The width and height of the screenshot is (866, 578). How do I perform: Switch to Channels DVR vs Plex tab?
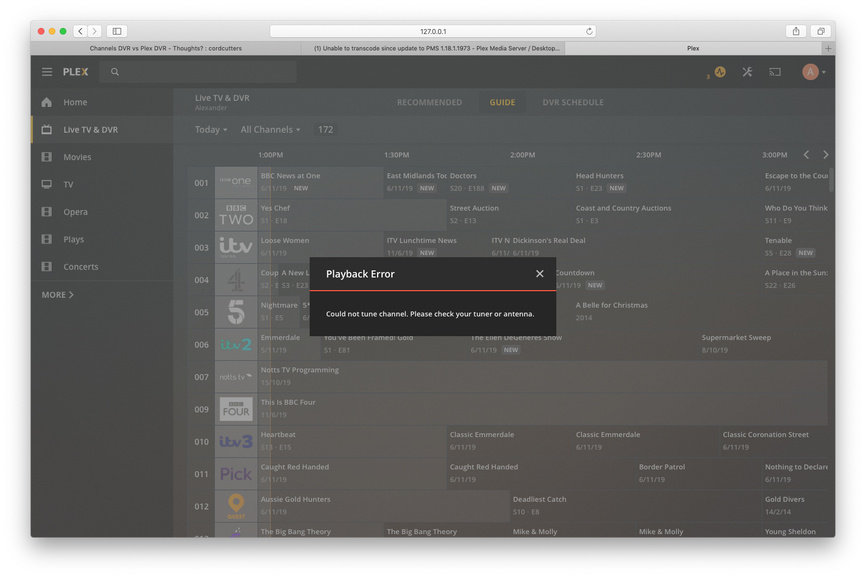[166, 49]
